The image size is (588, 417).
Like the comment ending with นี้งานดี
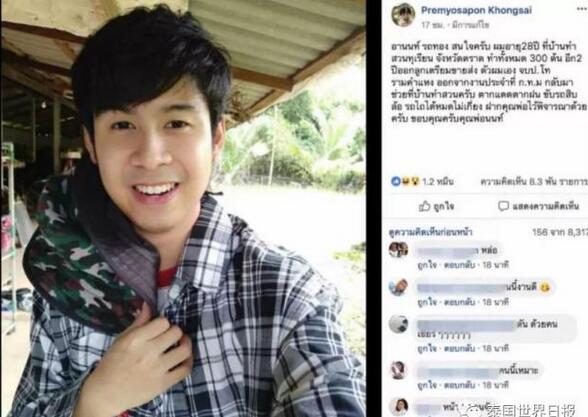tap(427, 302)
